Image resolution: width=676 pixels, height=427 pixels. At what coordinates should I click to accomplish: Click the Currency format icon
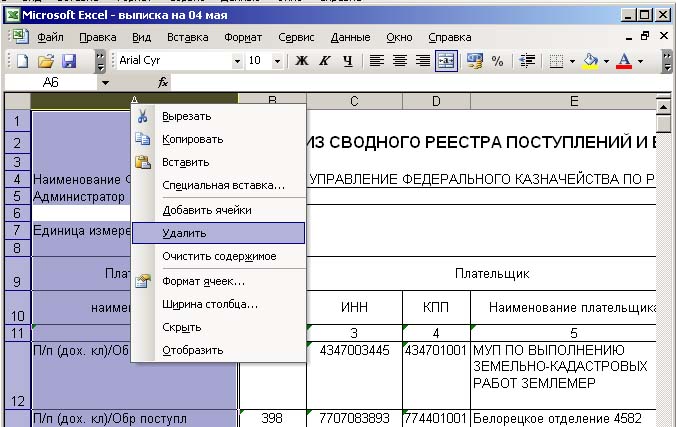(474, 61)
